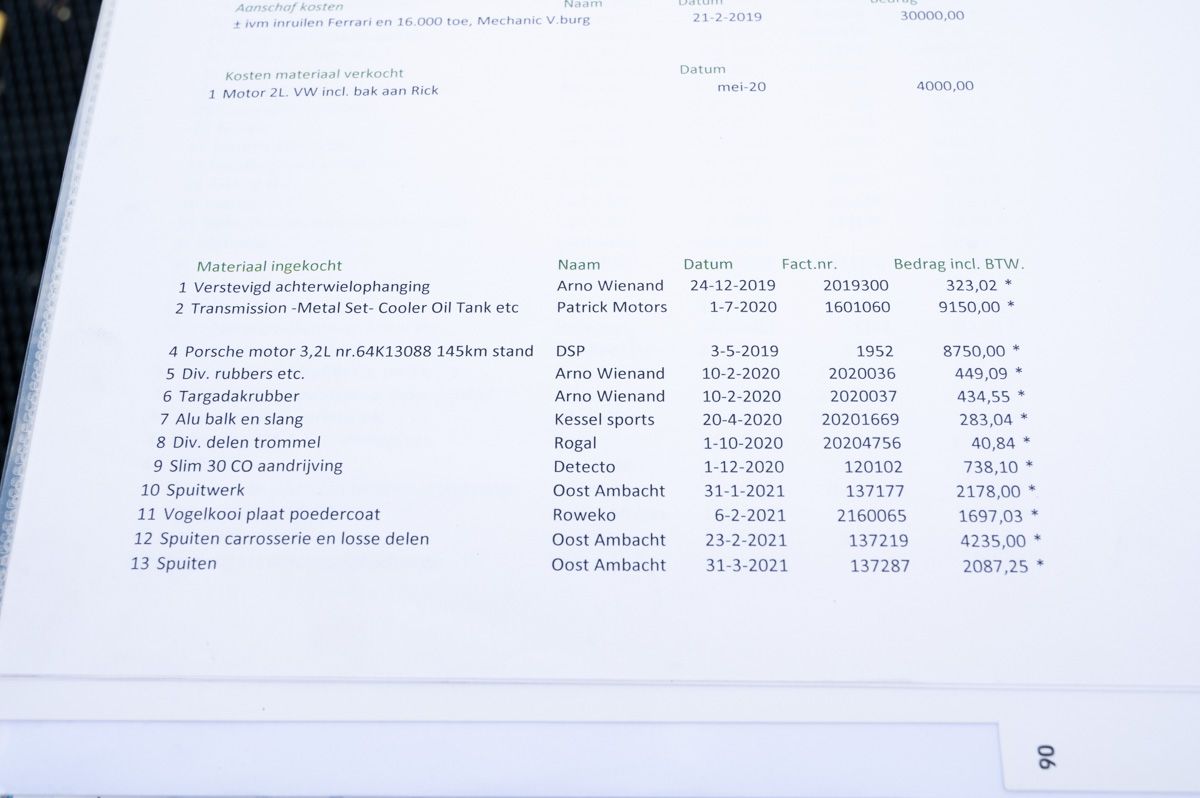Image resolution: width=1200 pixels, height=798 pixels.
Task: Select the 'Kosten materiaal verkocht' heading
Action: pyautogui.click(x=314, y=74)
